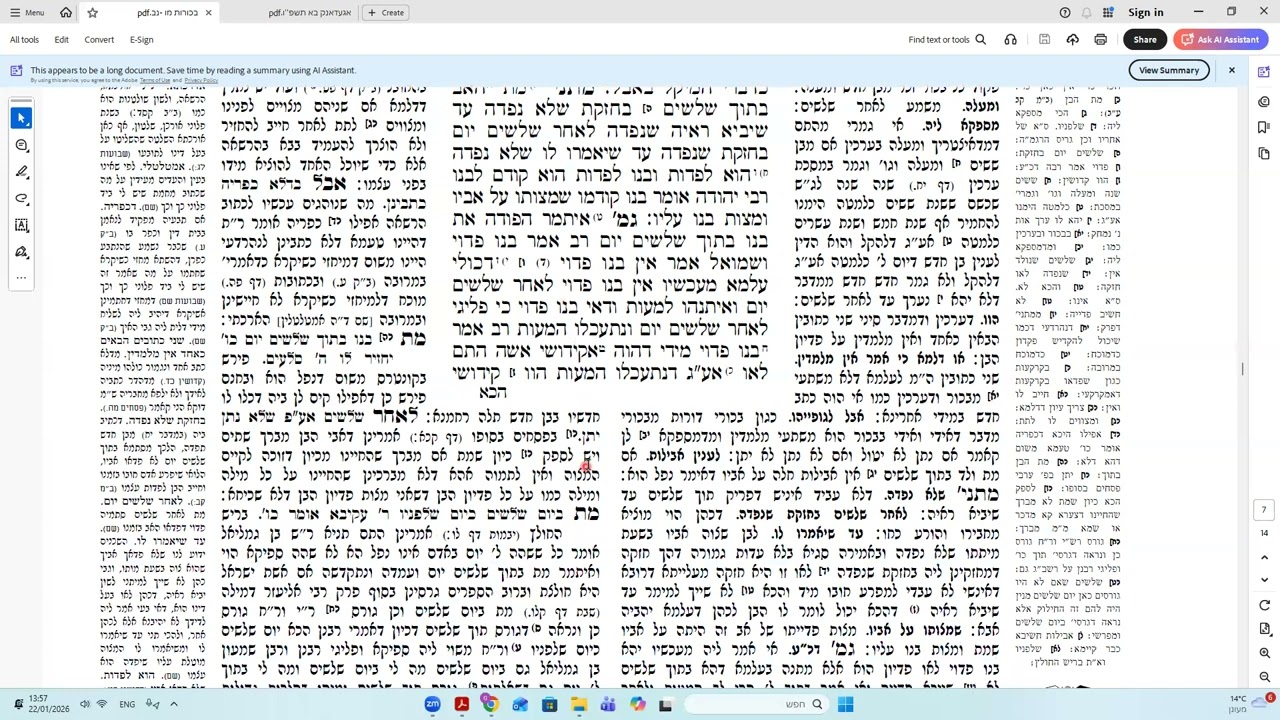Open the ENG language indicator in taskbar
Screen dimensions: 1280x720
[127, 704]
